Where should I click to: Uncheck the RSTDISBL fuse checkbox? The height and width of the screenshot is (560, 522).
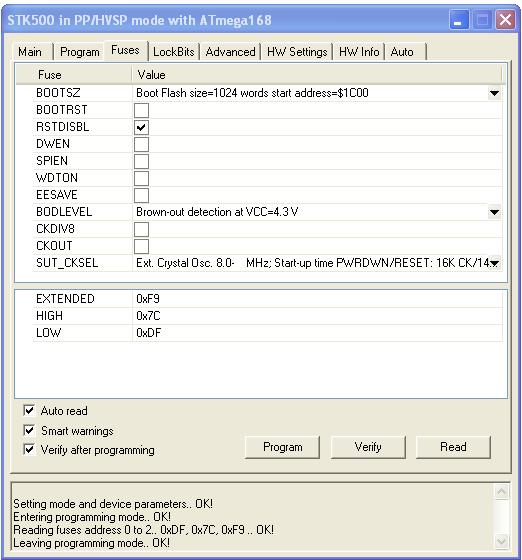pos(141,128)
